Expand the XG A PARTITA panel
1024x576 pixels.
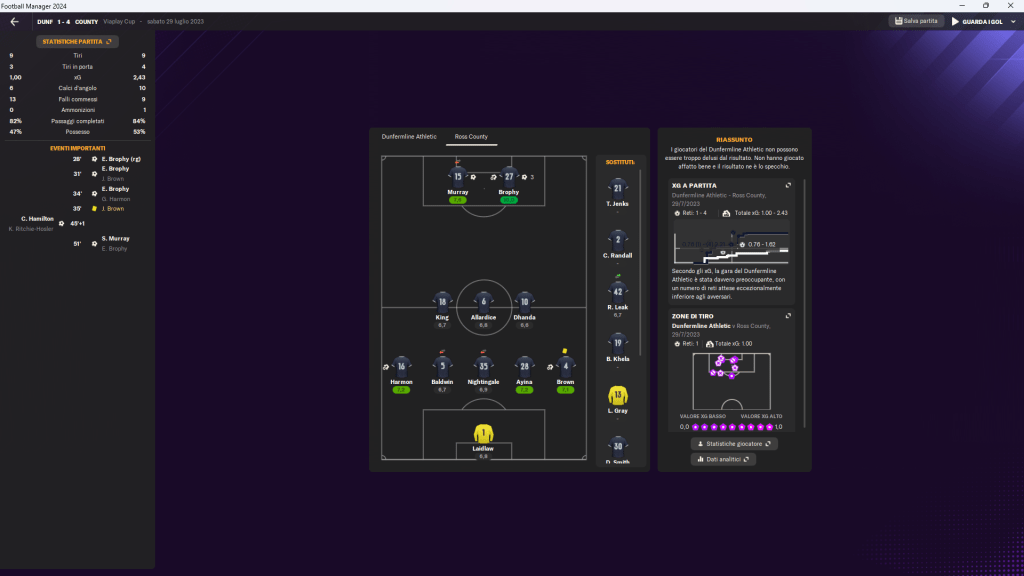(x=788, y=185)
